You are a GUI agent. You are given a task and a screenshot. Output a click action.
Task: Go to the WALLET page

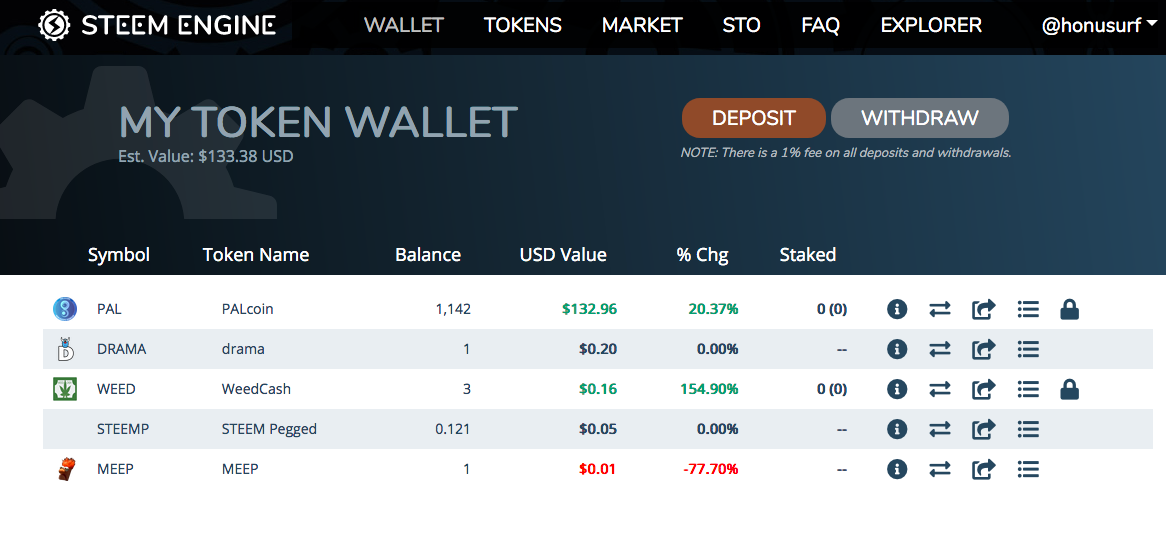click(x=404, y=25)
